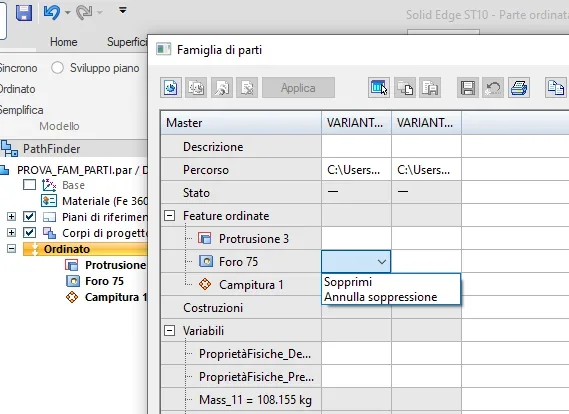Screen dimensions: 569x414
Task: Click the Master column header
Action: tap(241, 123)
